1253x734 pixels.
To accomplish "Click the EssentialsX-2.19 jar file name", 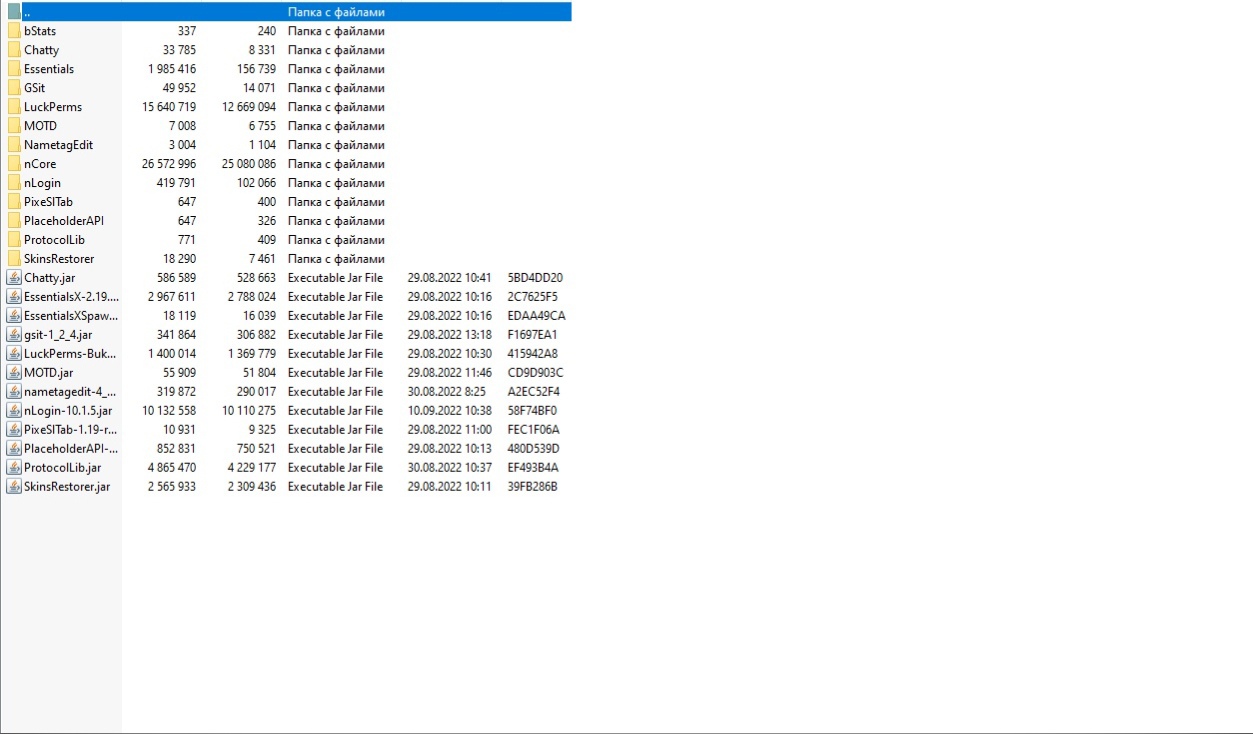I will click(x=71, y=297).
